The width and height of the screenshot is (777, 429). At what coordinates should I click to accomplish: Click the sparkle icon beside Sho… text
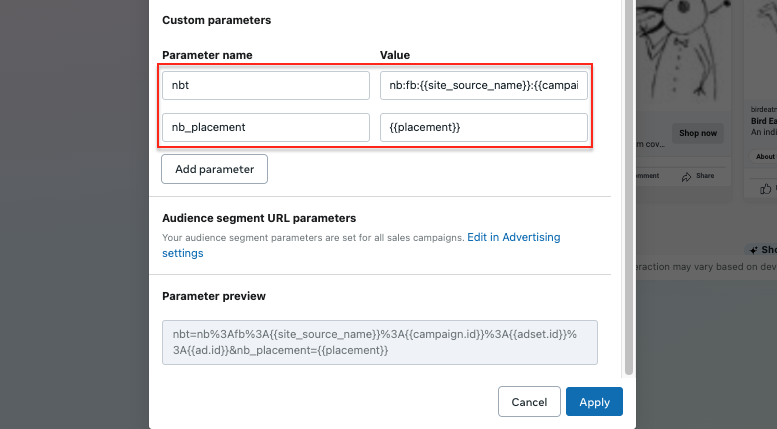pyautogui.click(x=754, y=250)
